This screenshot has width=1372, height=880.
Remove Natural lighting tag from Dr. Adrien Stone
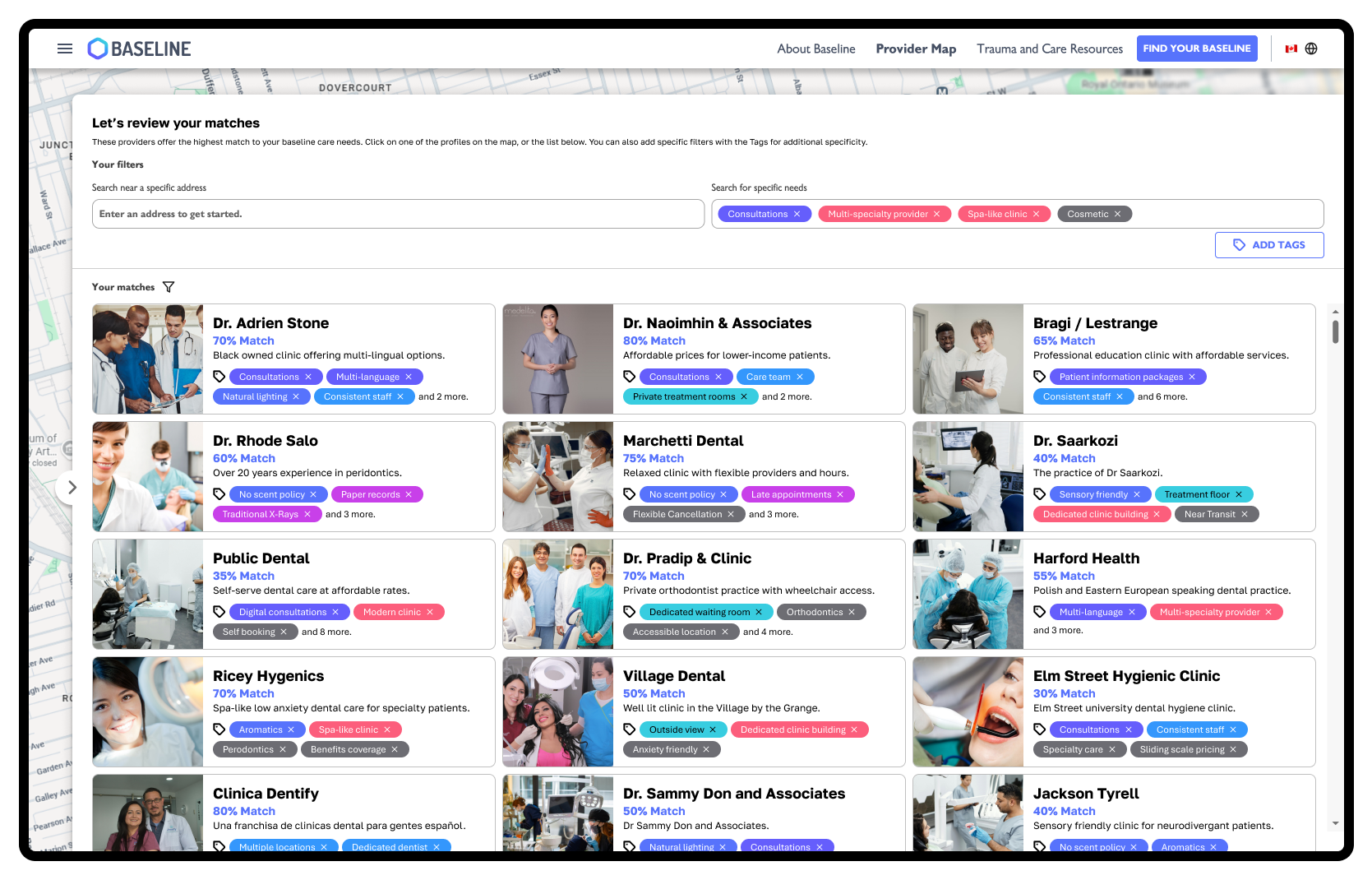click(297, 396)
